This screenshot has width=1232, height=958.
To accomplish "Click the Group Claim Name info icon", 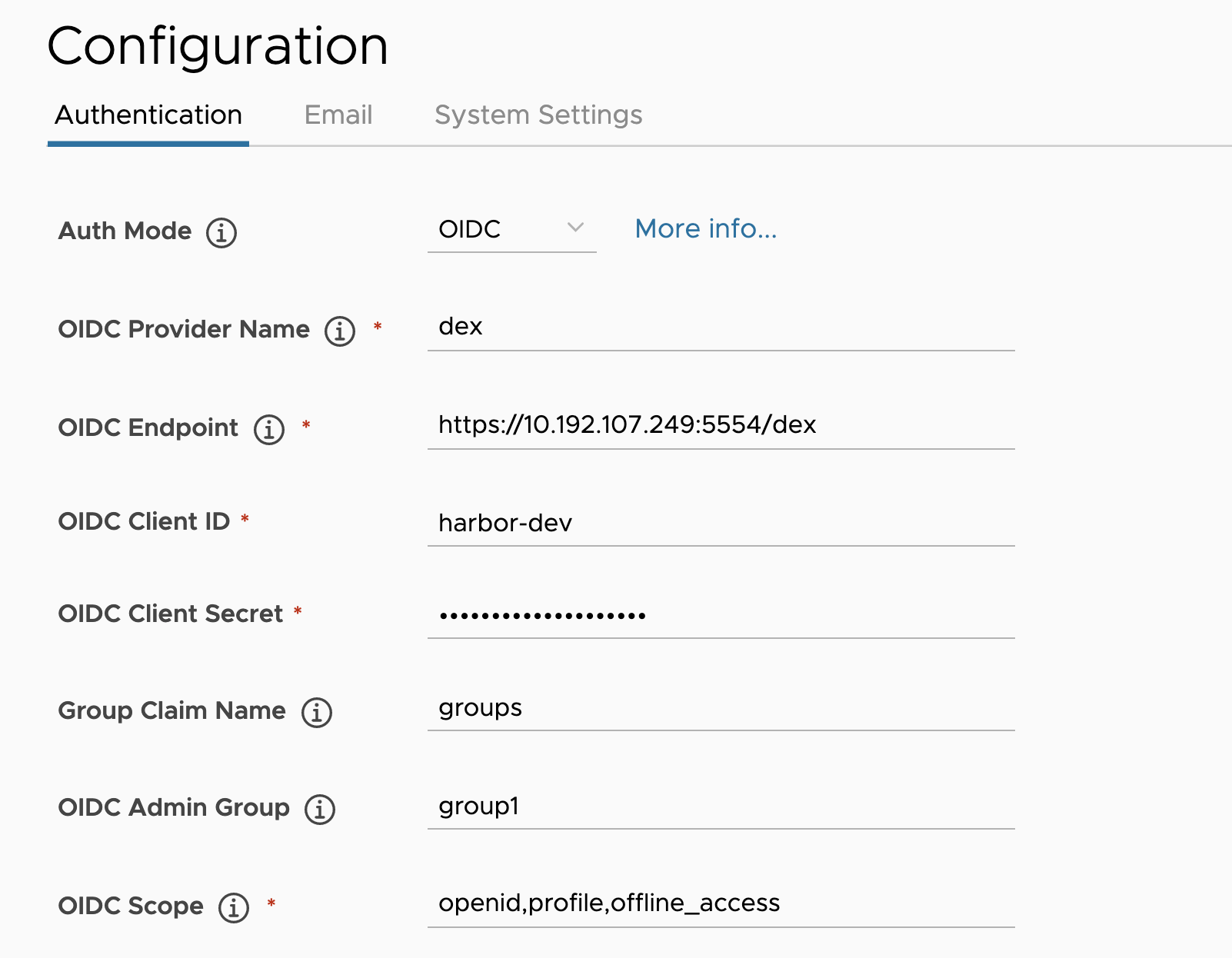I will [x=316, y=712].
